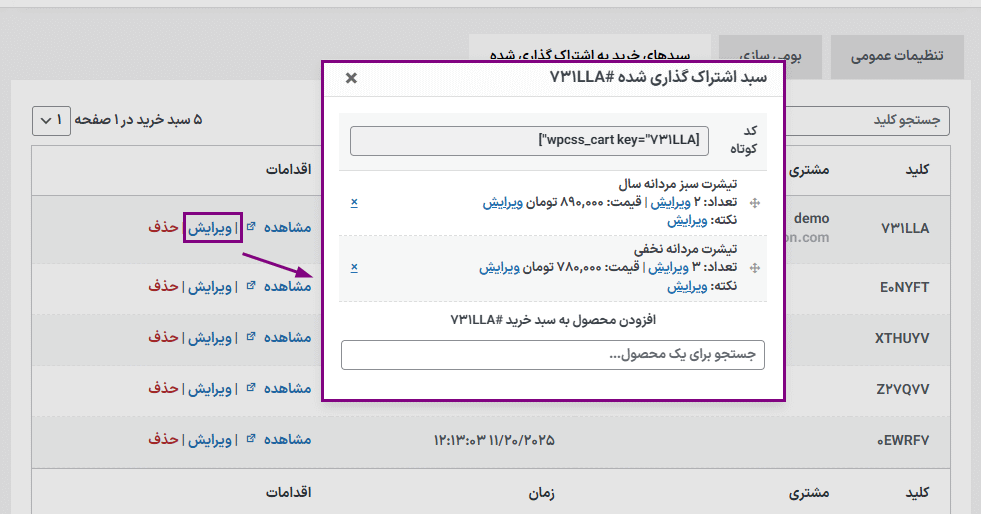Grab drag handle of تیشرت سبز مردانه سال
Screen dimensions: 981x514
click(x=755, y=203)
